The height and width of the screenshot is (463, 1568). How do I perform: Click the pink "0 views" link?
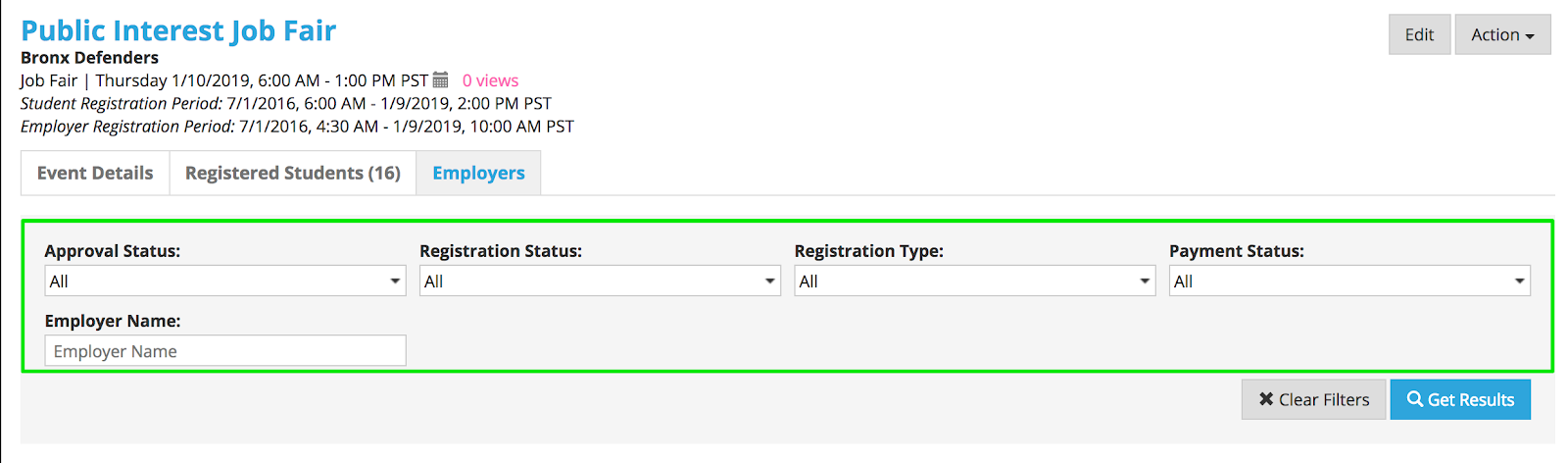(x=490, y=80)
